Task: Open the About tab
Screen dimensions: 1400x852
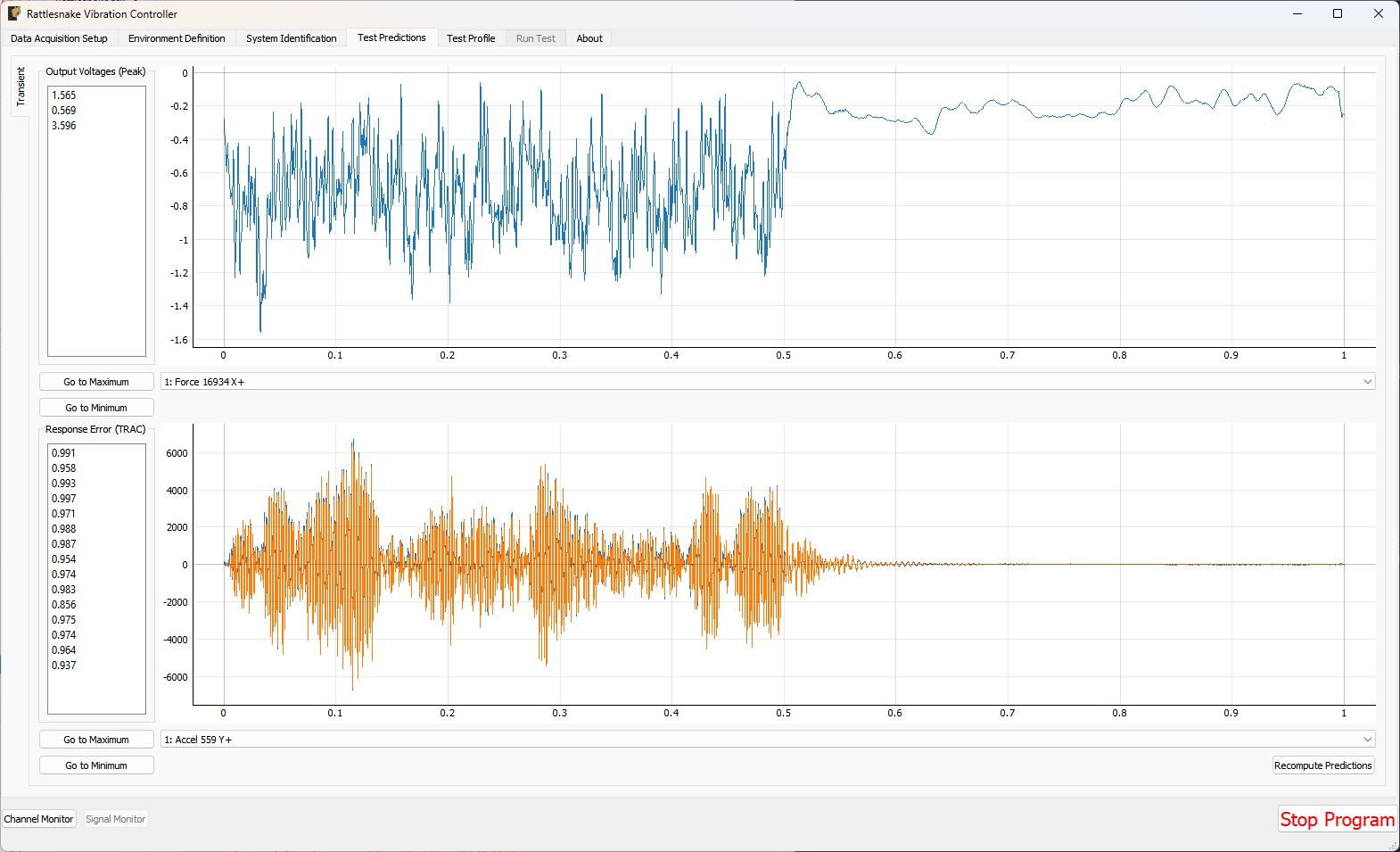Action: 589,38
